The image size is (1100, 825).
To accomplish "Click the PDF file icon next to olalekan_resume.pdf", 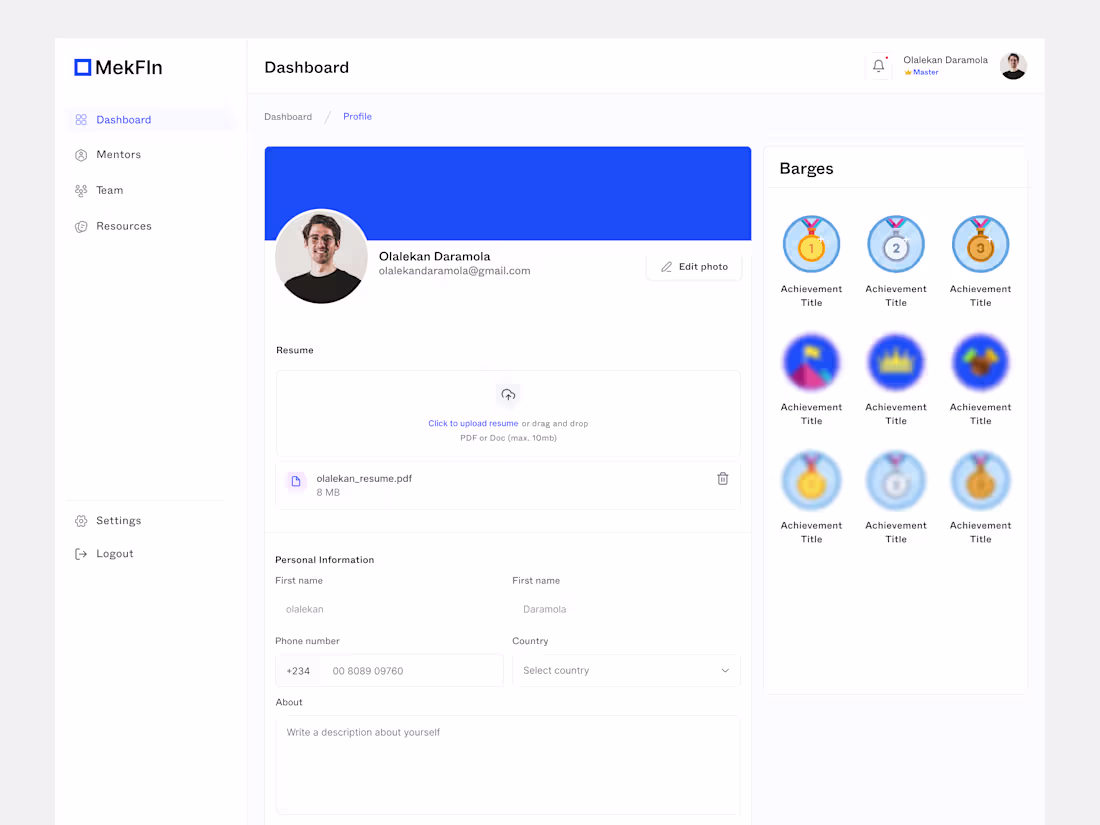I will pos(295,481).
